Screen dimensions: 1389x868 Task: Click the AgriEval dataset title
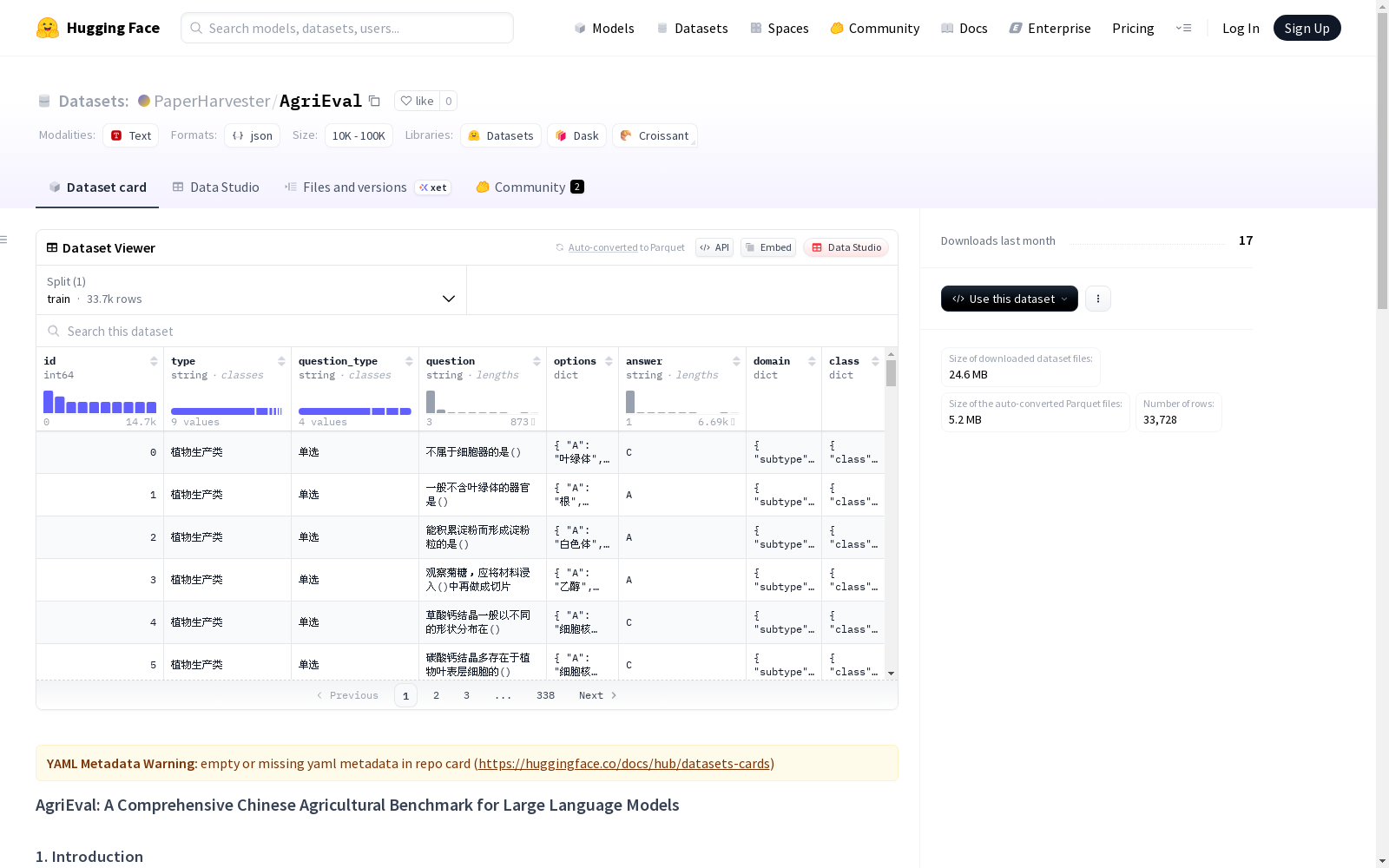pyautogui.click(x=320, y=101)
